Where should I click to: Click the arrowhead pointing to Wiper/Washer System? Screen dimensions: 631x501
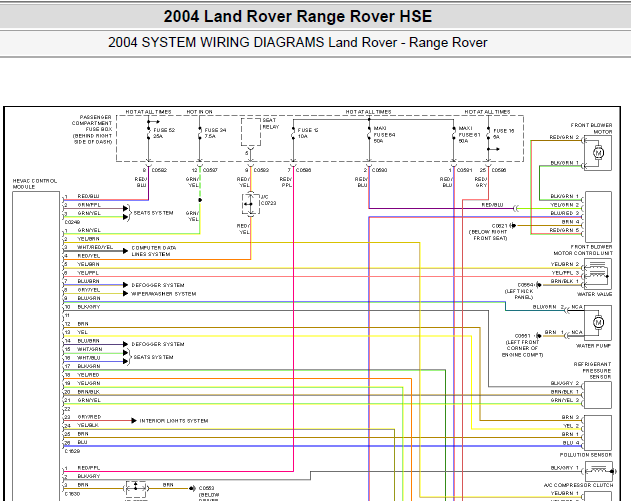click(x=126, y=294)
